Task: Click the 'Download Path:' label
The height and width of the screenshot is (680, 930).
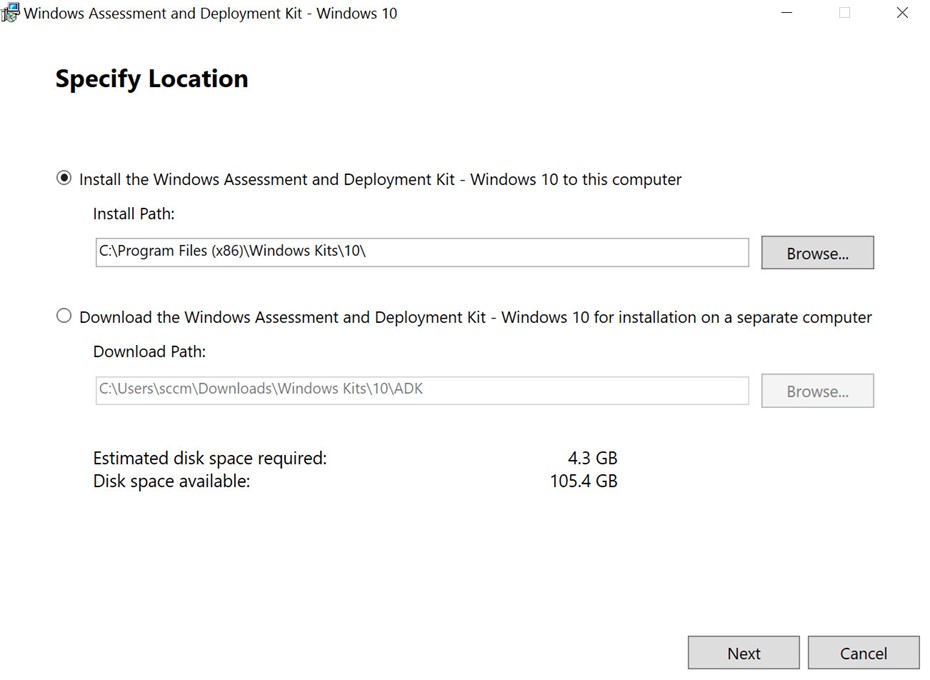Action: click(x=149, y=351)
